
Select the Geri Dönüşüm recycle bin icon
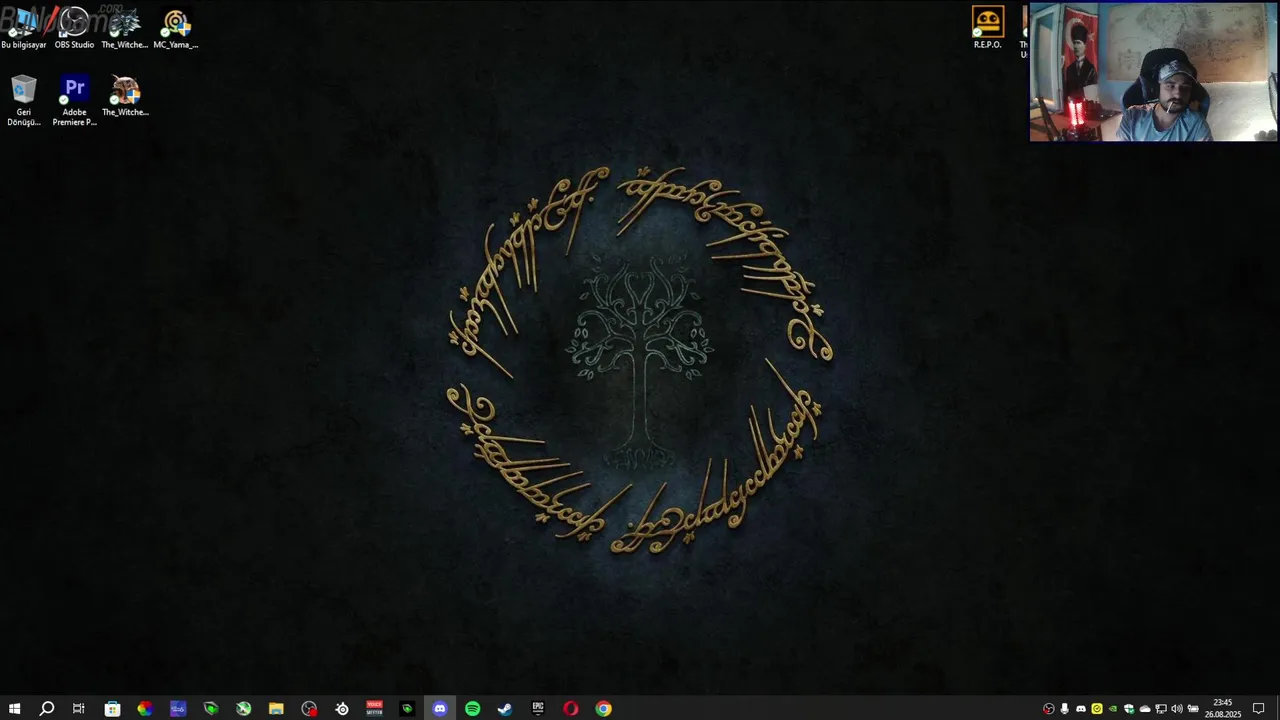tap(23, 101)
